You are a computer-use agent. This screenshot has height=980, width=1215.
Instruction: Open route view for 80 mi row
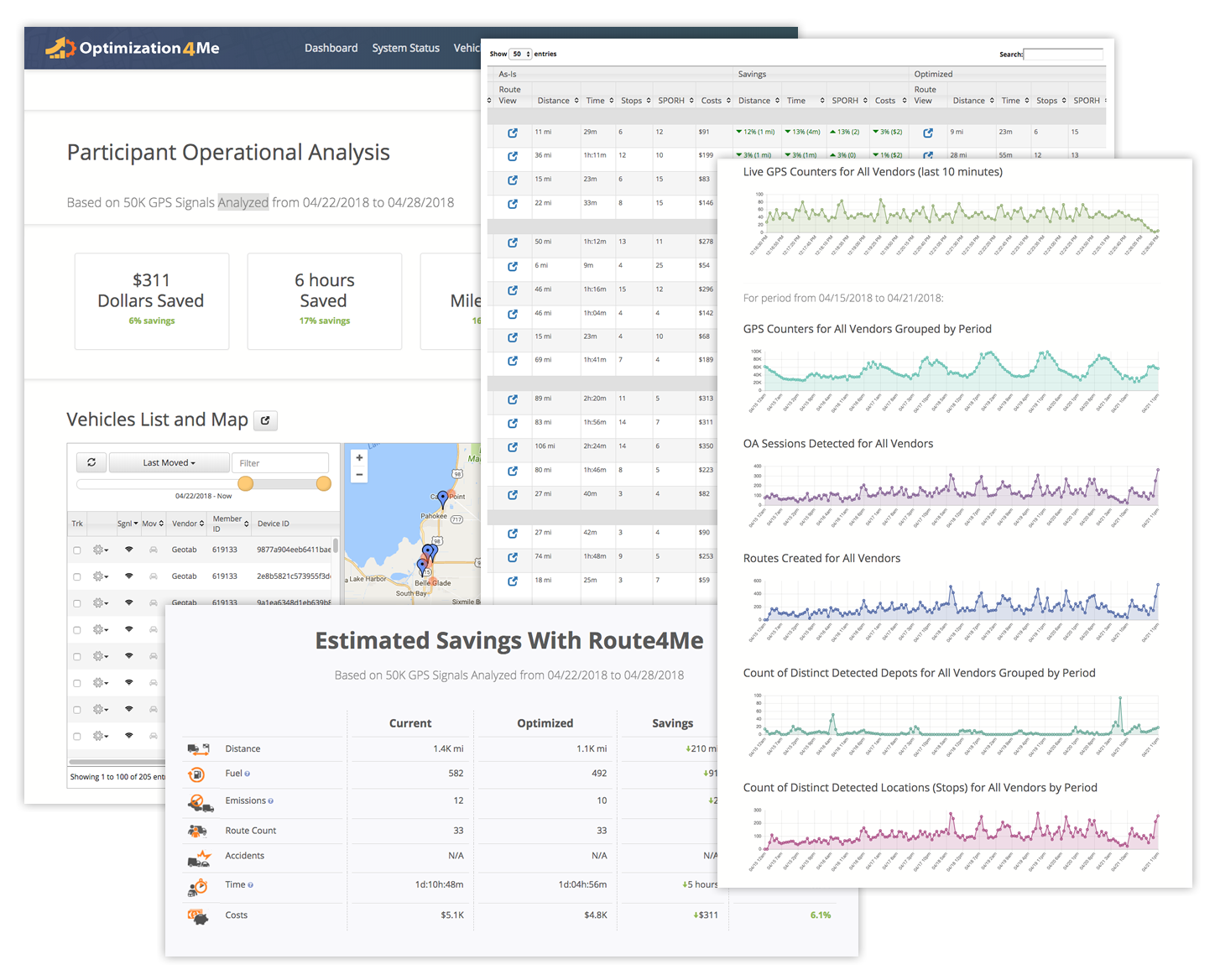click(512, 471)
